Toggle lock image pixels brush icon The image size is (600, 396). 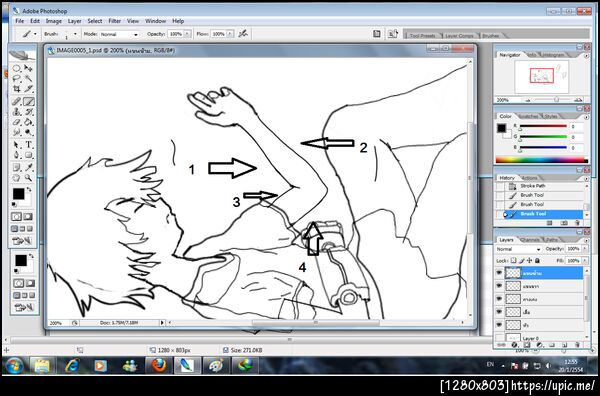(x=521, y=261)
